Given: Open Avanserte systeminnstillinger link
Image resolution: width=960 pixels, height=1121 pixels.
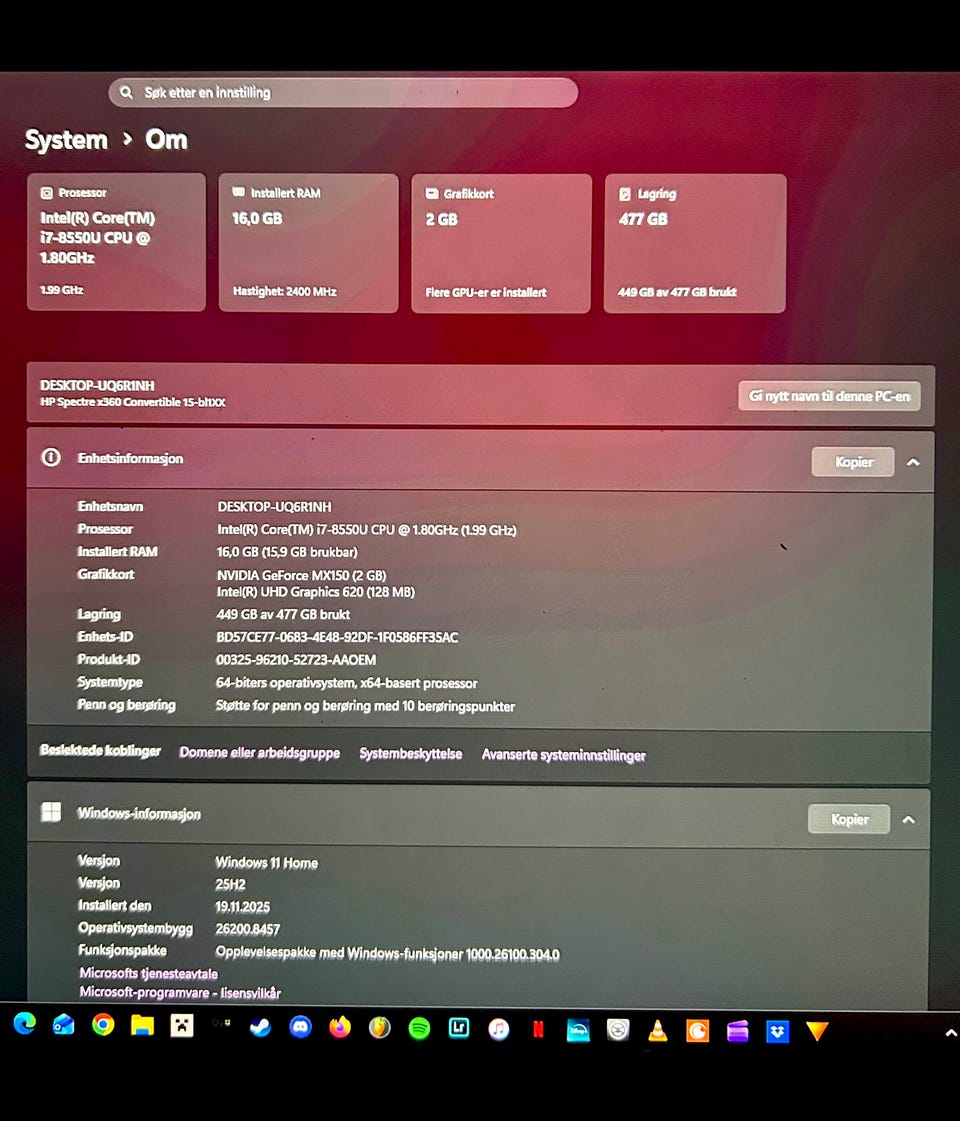Looking at the screenshot, I should pos(563,755).
